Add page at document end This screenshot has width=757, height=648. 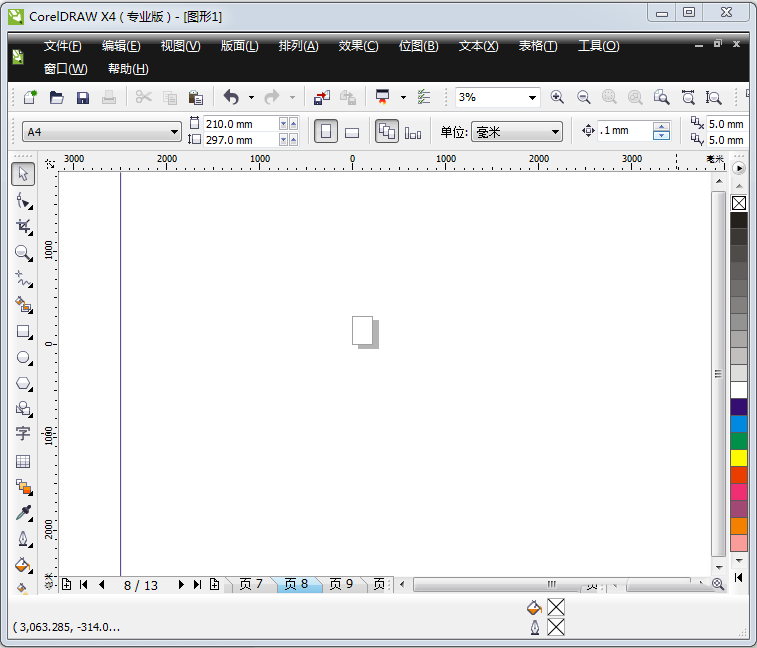click(214, 585)
